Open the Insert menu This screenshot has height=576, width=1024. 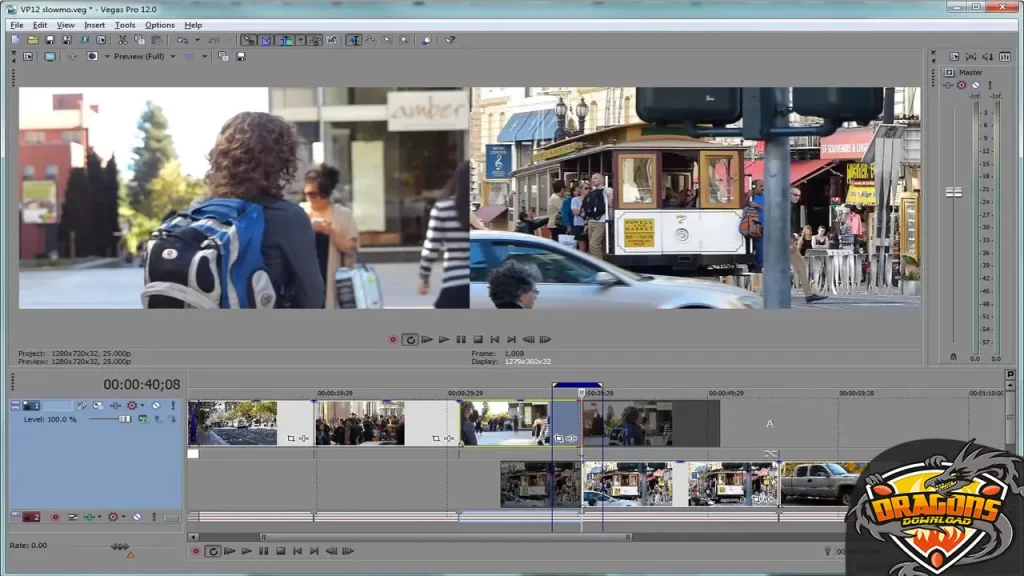point(94,24)
